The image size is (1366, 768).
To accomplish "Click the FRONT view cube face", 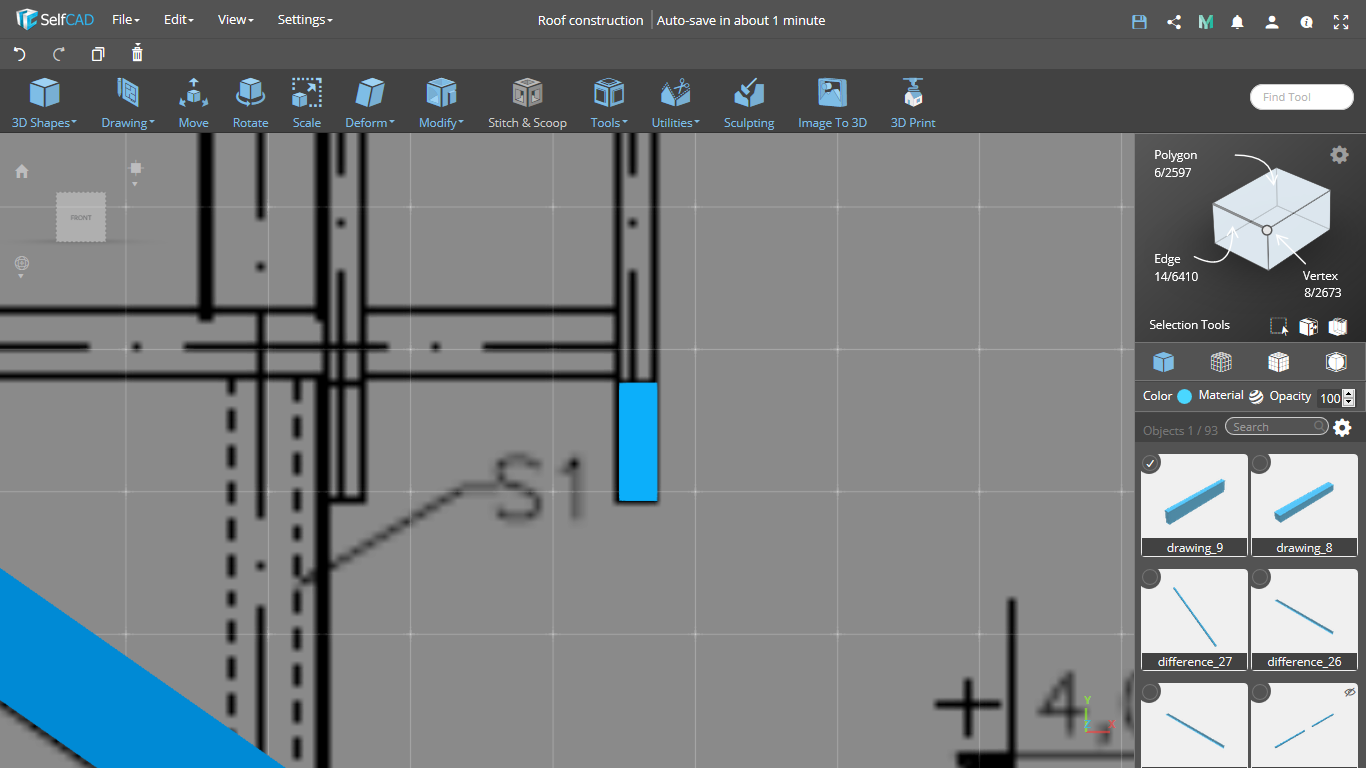I will click(x=81, y=217).
